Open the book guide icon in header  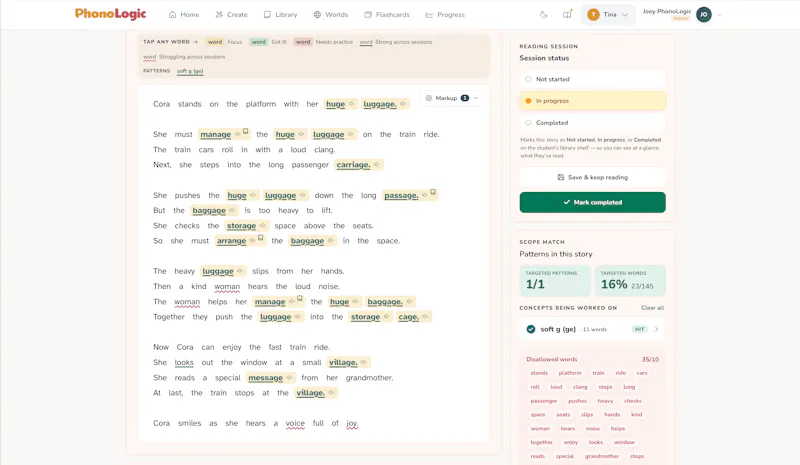[x=567, y=15]
